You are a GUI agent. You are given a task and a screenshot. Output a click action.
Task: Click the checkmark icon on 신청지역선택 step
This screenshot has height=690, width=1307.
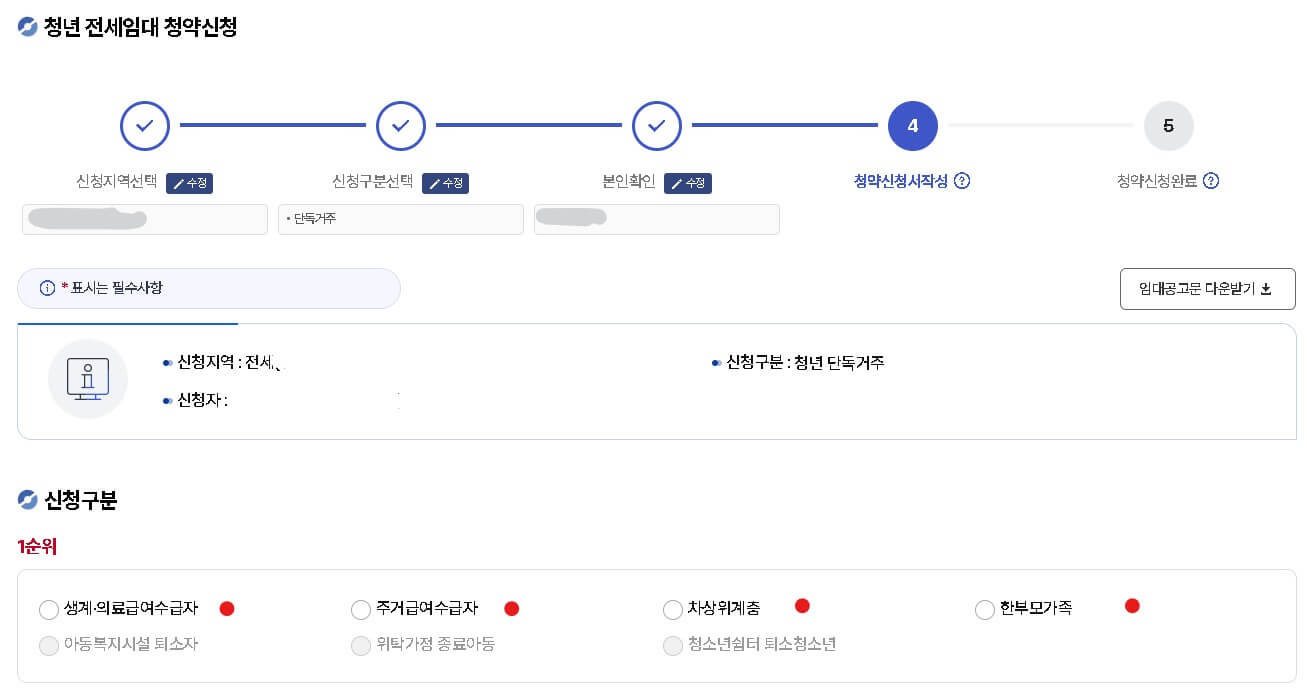(145, 125)
